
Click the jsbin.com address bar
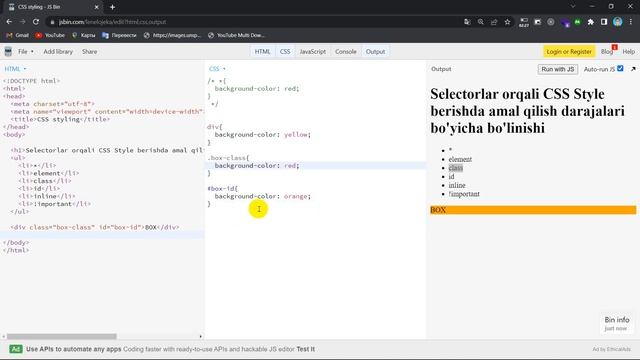coord(253,22)
